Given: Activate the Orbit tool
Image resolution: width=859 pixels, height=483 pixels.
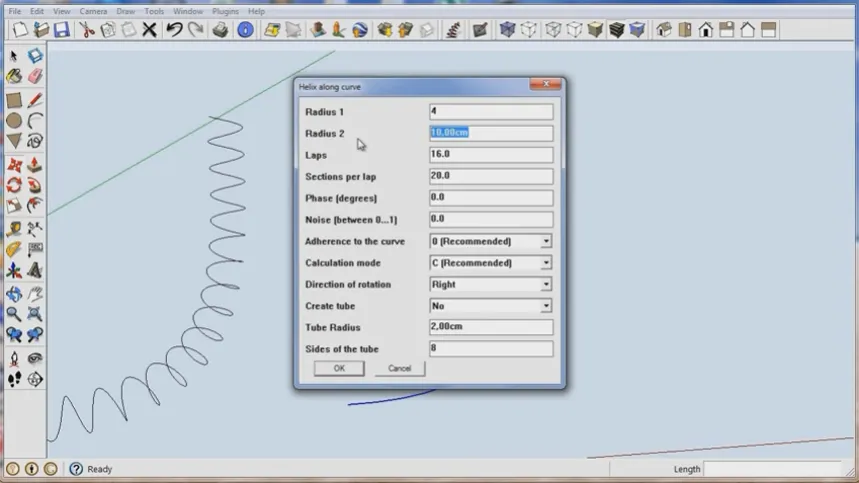Looking at the screenshot, I should (14, 294).
